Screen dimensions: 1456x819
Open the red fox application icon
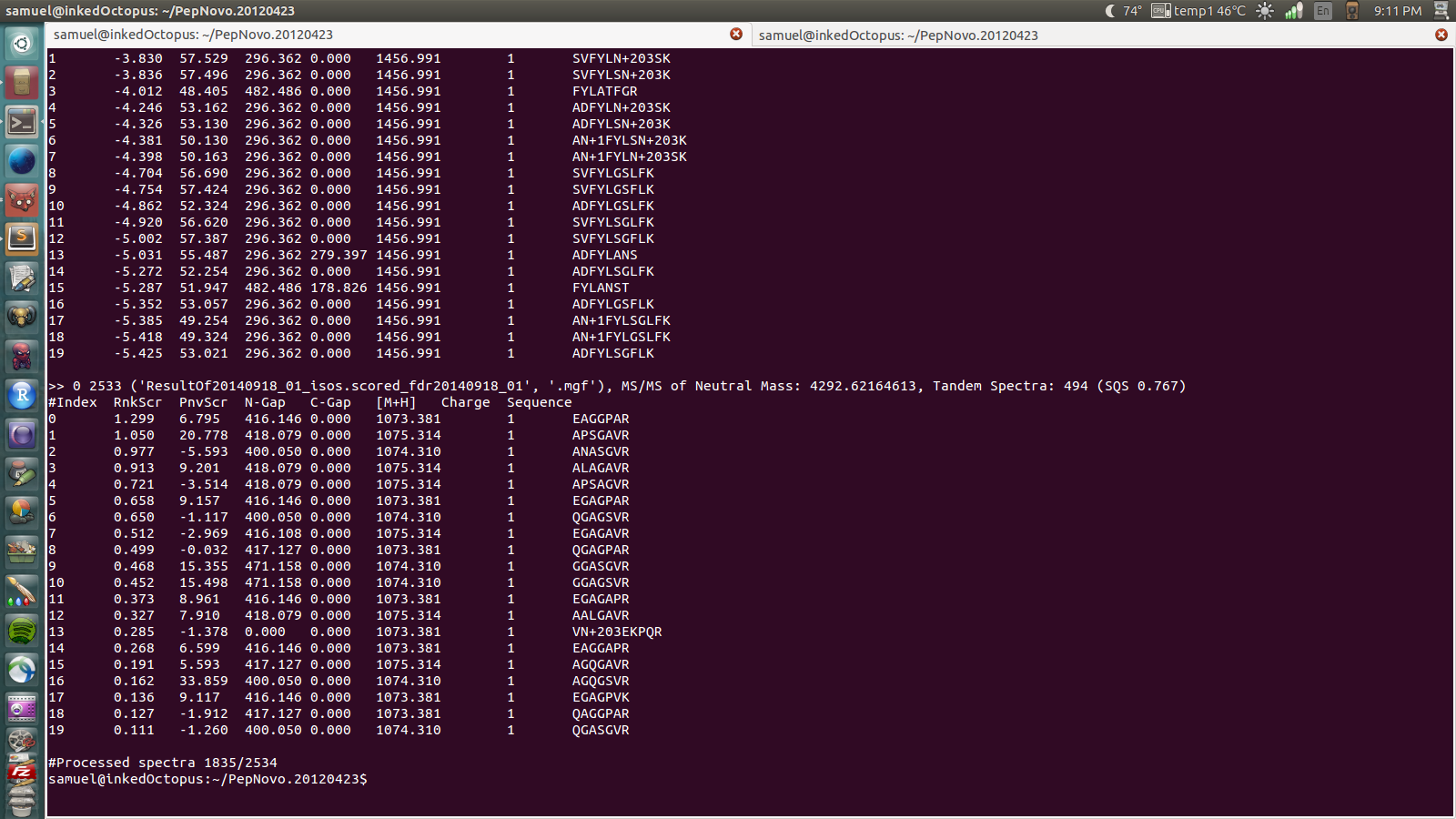(22, 200)
